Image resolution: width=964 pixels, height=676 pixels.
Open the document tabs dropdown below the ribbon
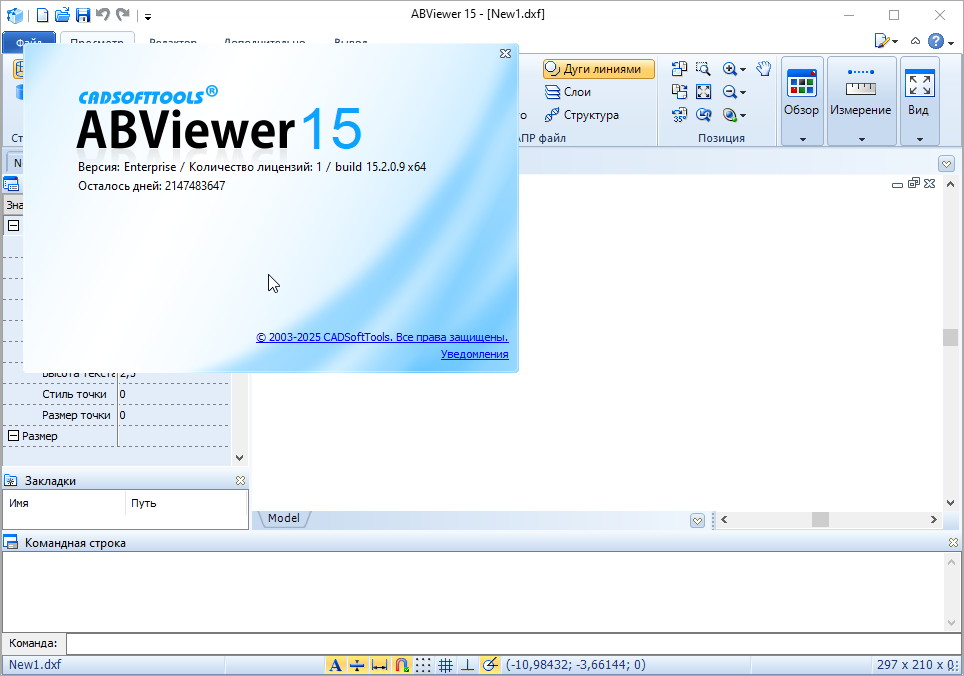point(947,163)
